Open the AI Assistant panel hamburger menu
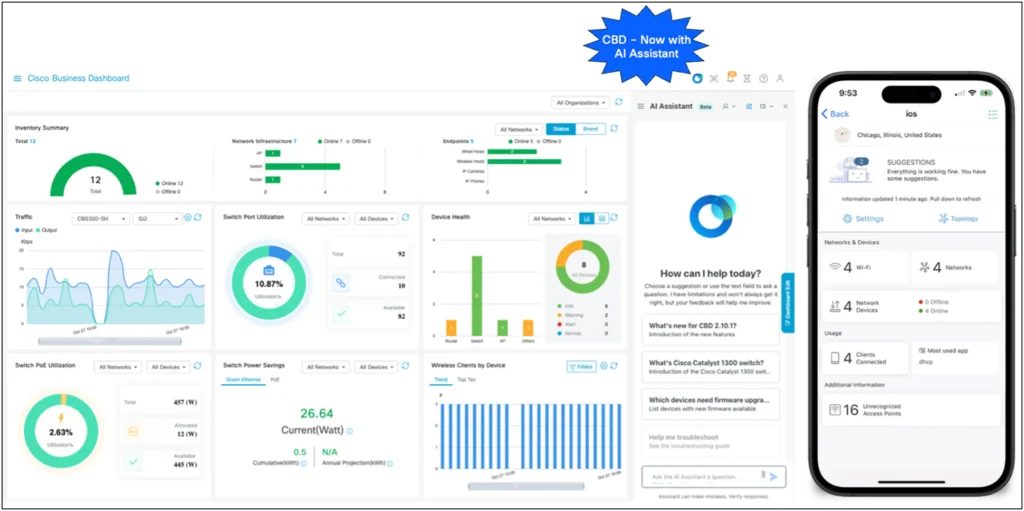This screenshot has height=511, width=1024. pos(641,107)
